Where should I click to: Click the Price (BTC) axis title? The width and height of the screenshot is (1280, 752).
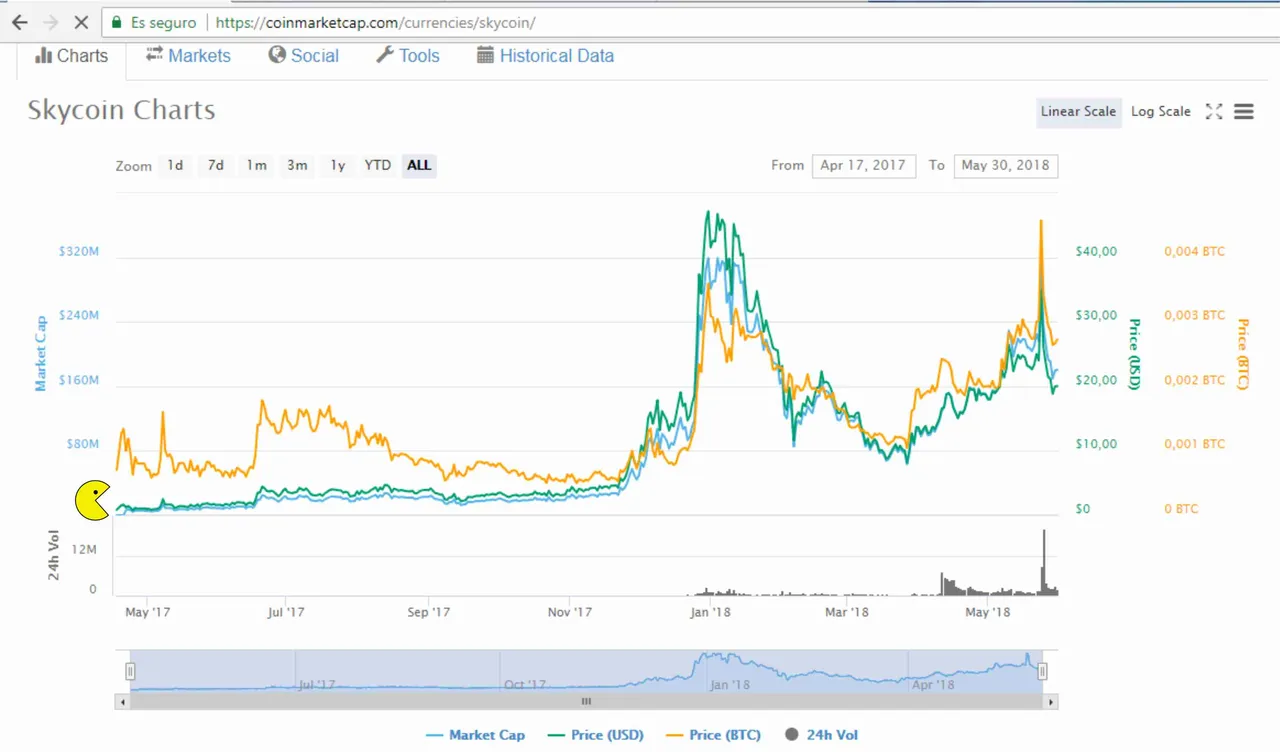coord(1244,354)
